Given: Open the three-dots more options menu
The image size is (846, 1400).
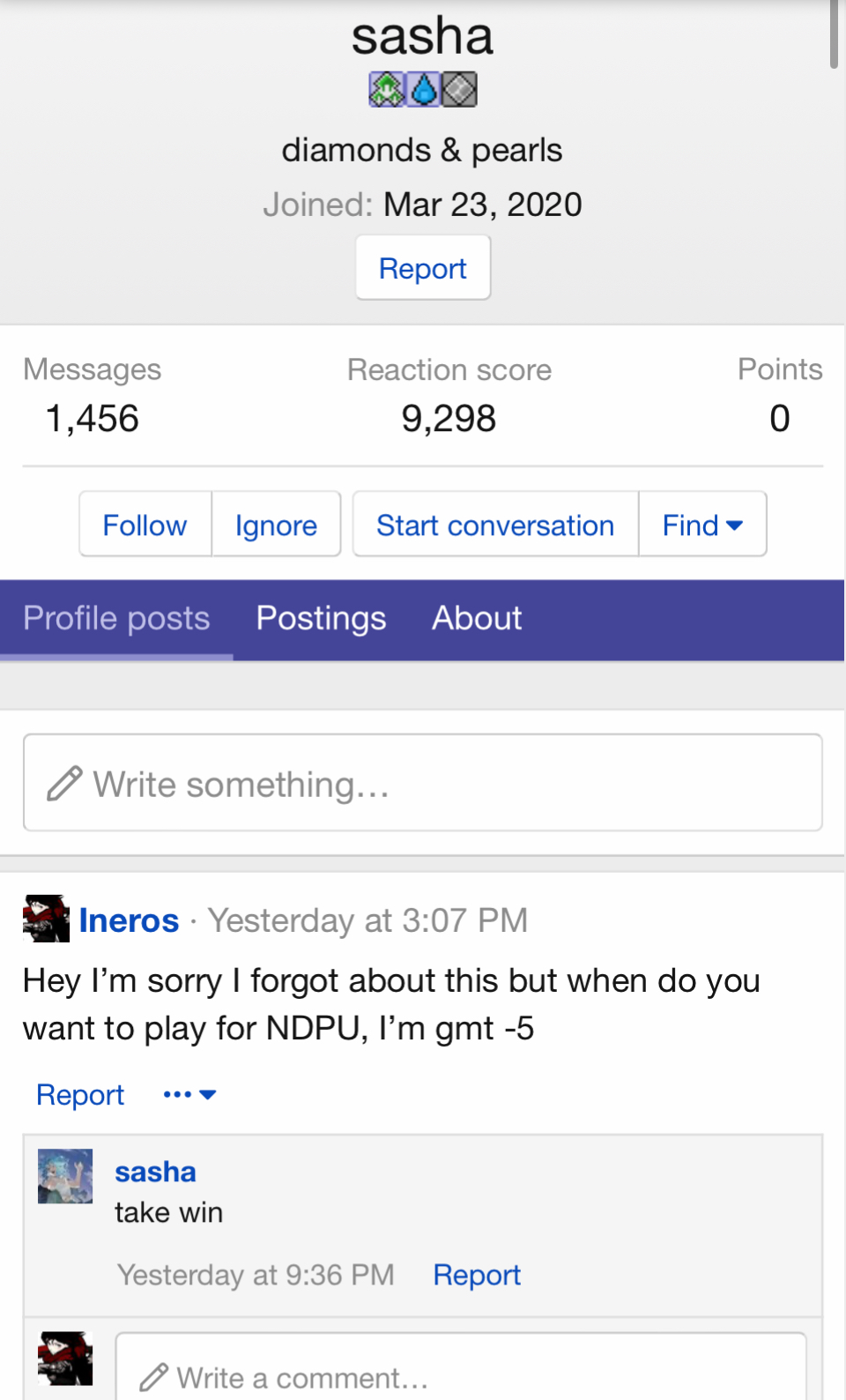Looking at the screenshot, I should pos(189,1095).
